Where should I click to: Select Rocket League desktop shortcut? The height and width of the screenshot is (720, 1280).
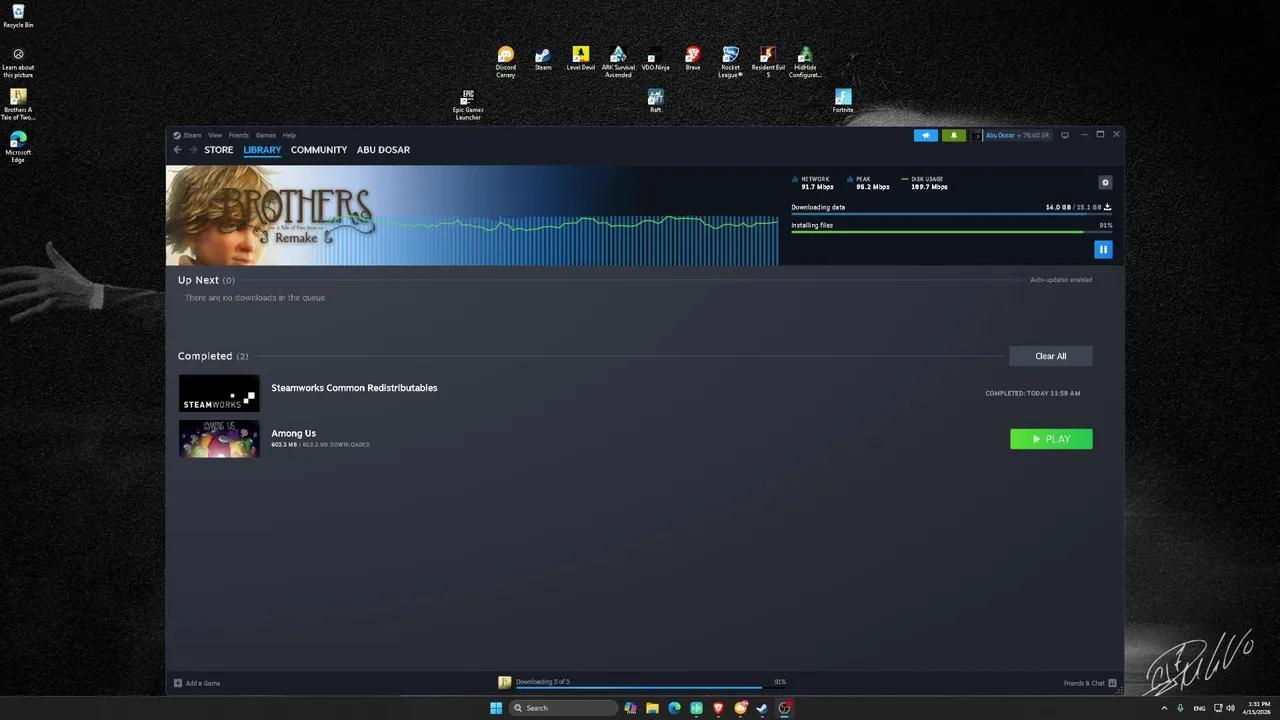[x=731, y=61]
